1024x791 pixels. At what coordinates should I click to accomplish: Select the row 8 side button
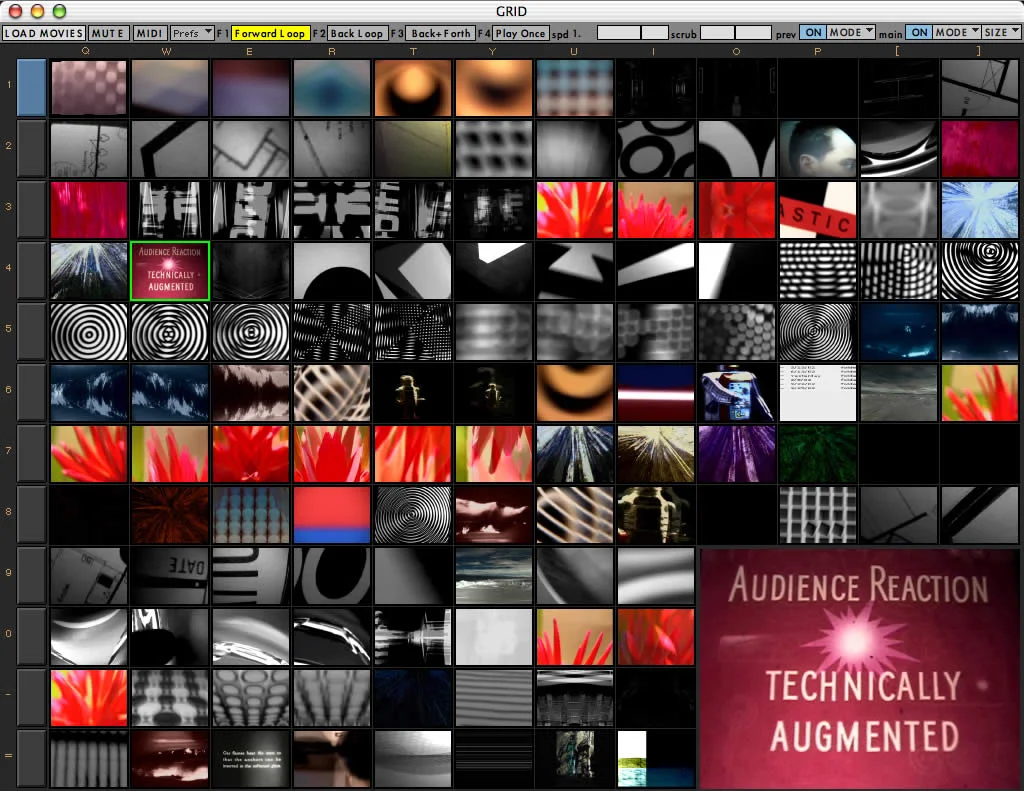point(31,514)
